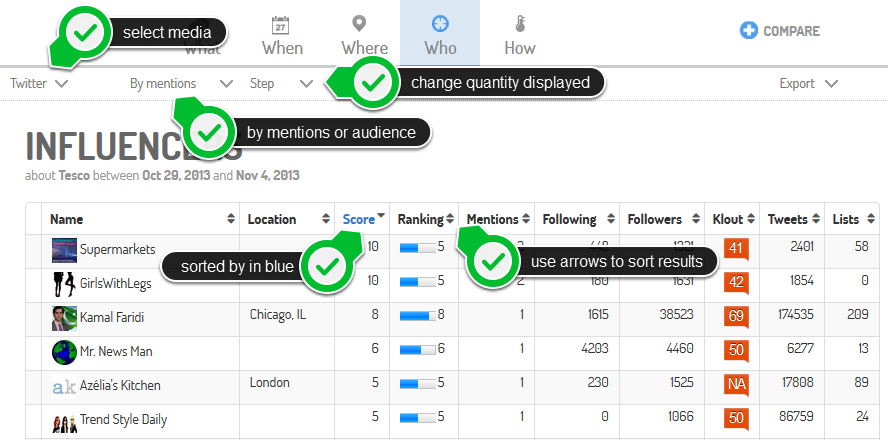This screenshot has height=440, width=888.
Task: Click lists value 209
Action: (857, 315)
